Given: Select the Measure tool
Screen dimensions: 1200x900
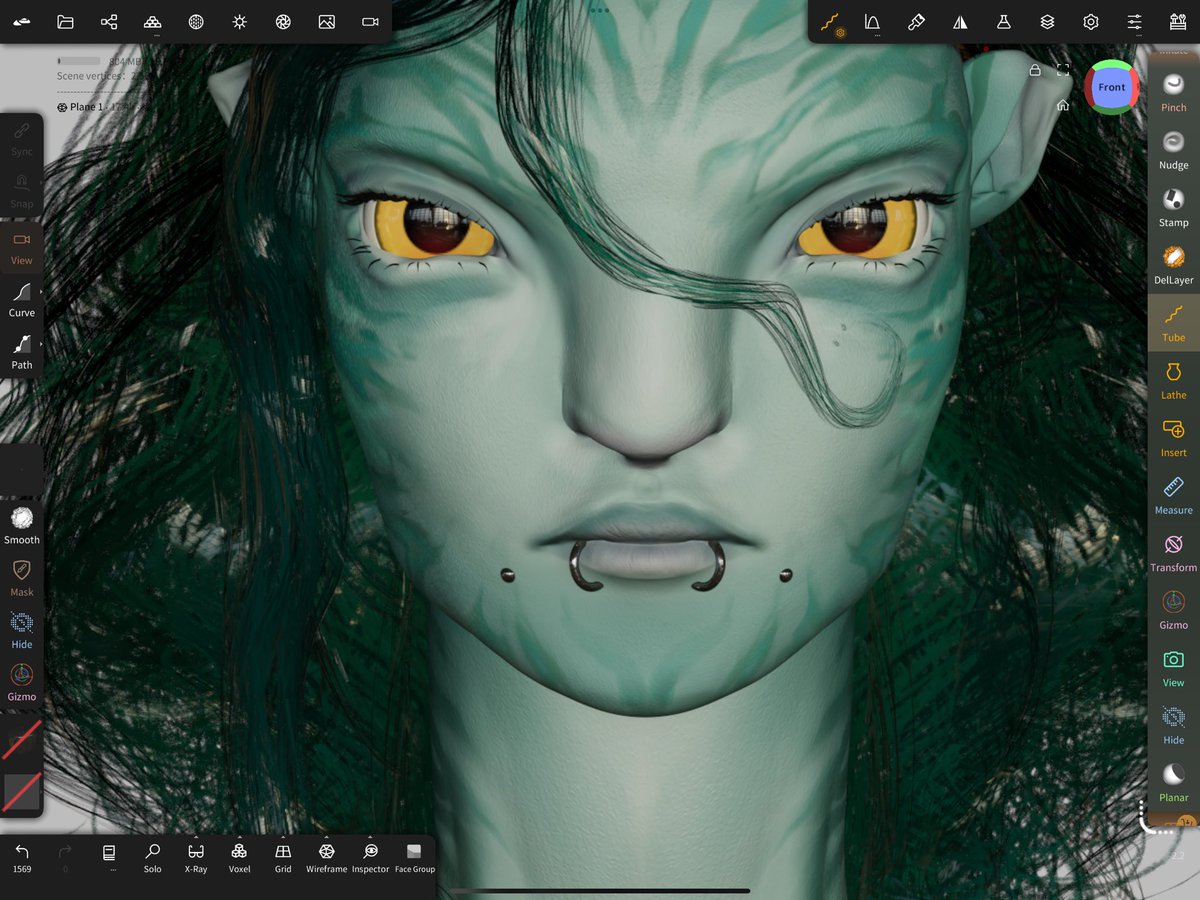Looking at the screenshot, I should coord(1174,495).
